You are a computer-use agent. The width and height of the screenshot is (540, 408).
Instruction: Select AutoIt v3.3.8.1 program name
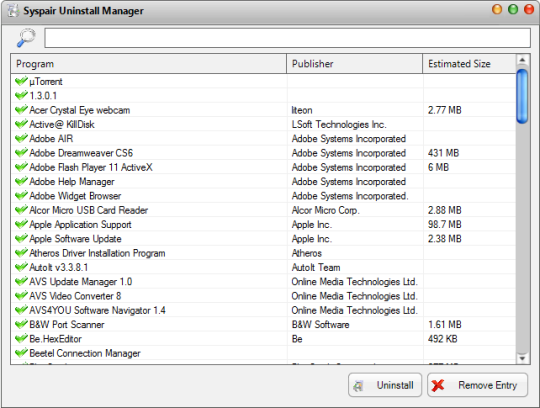59,267
